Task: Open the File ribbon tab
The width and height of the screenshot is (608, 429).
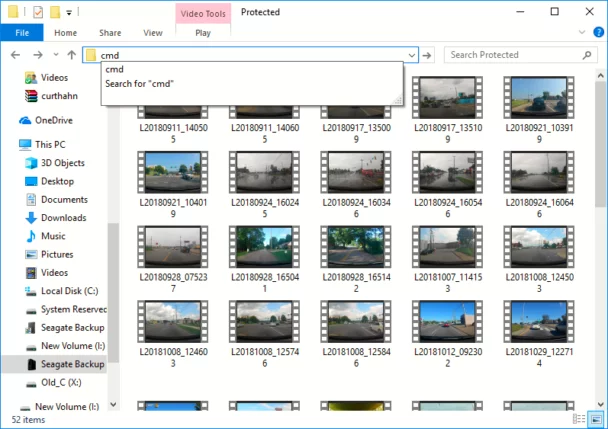Action: pos(22,33)
